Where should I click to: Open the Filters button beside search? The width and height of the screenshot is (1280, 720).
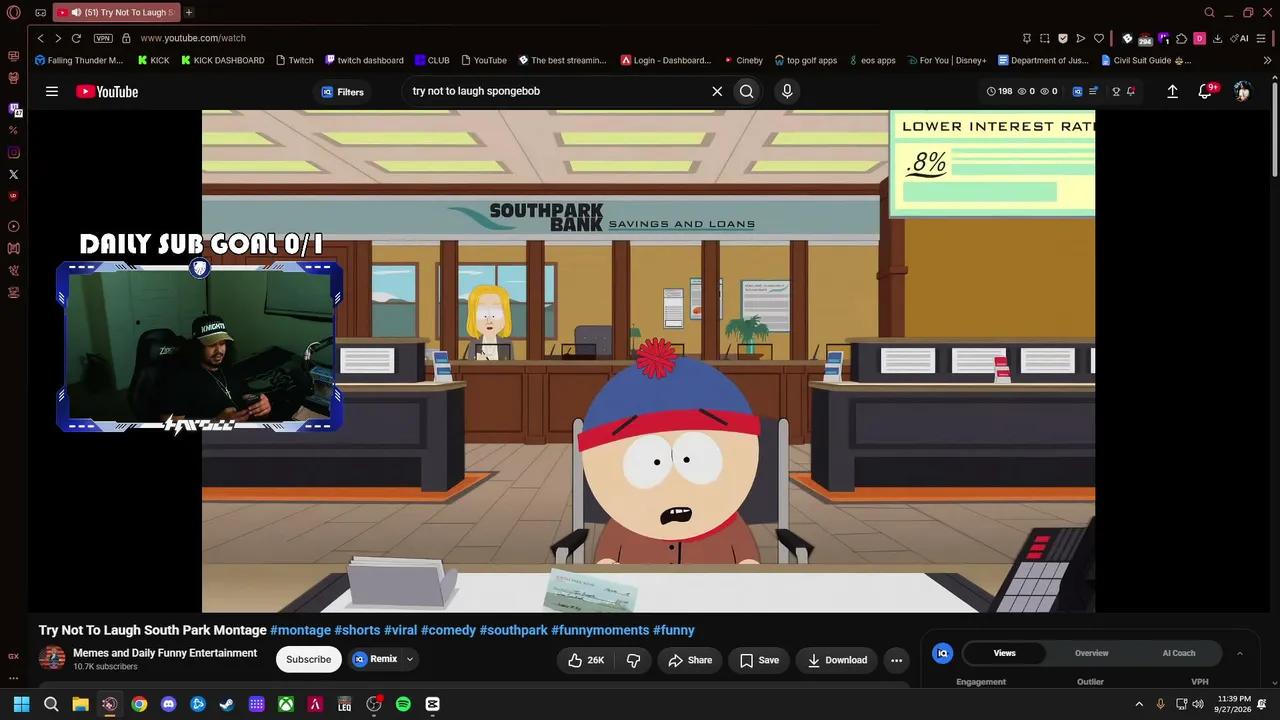[342, 92]
